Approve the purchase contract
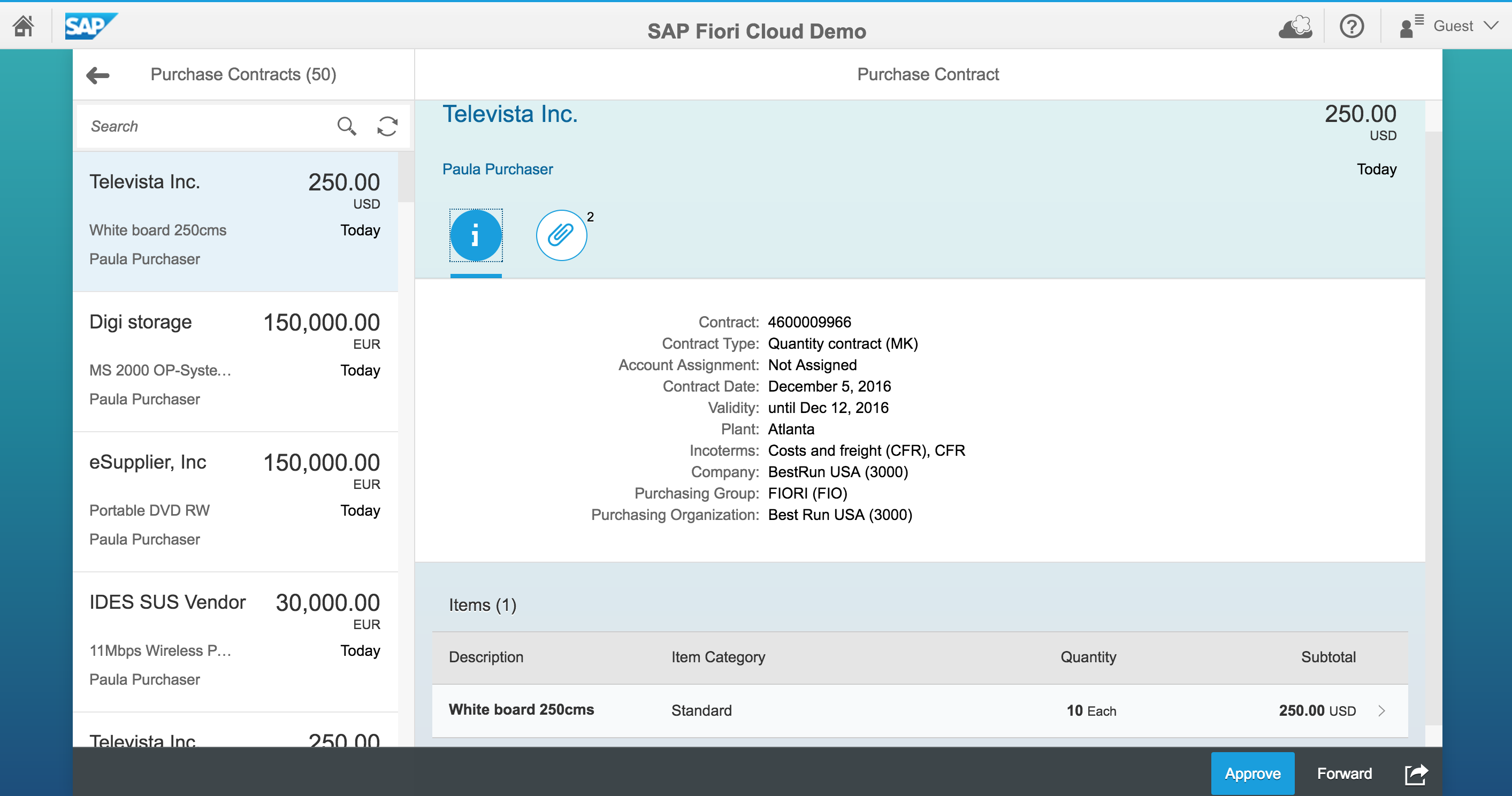 [x=1253, y=774]
